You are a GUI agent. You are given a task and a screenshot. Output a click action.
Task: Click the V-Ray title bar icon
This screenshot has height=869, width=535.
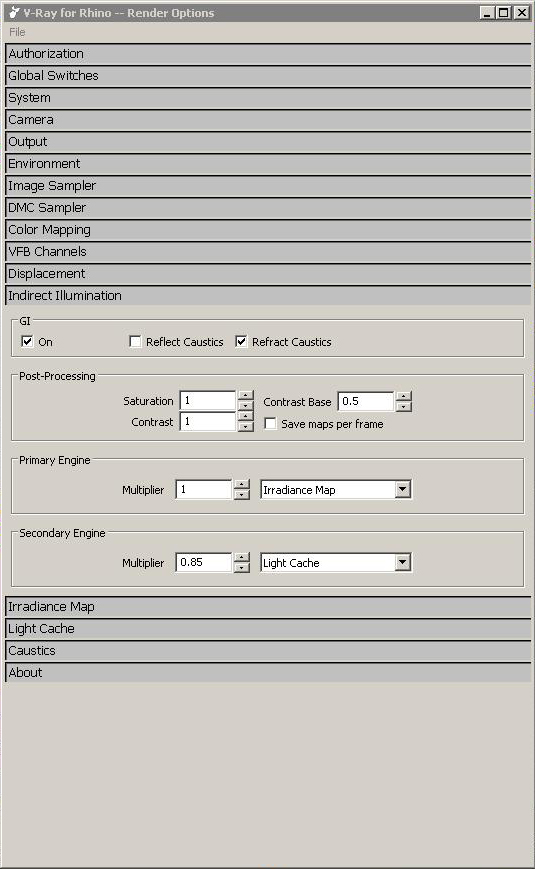14,13
